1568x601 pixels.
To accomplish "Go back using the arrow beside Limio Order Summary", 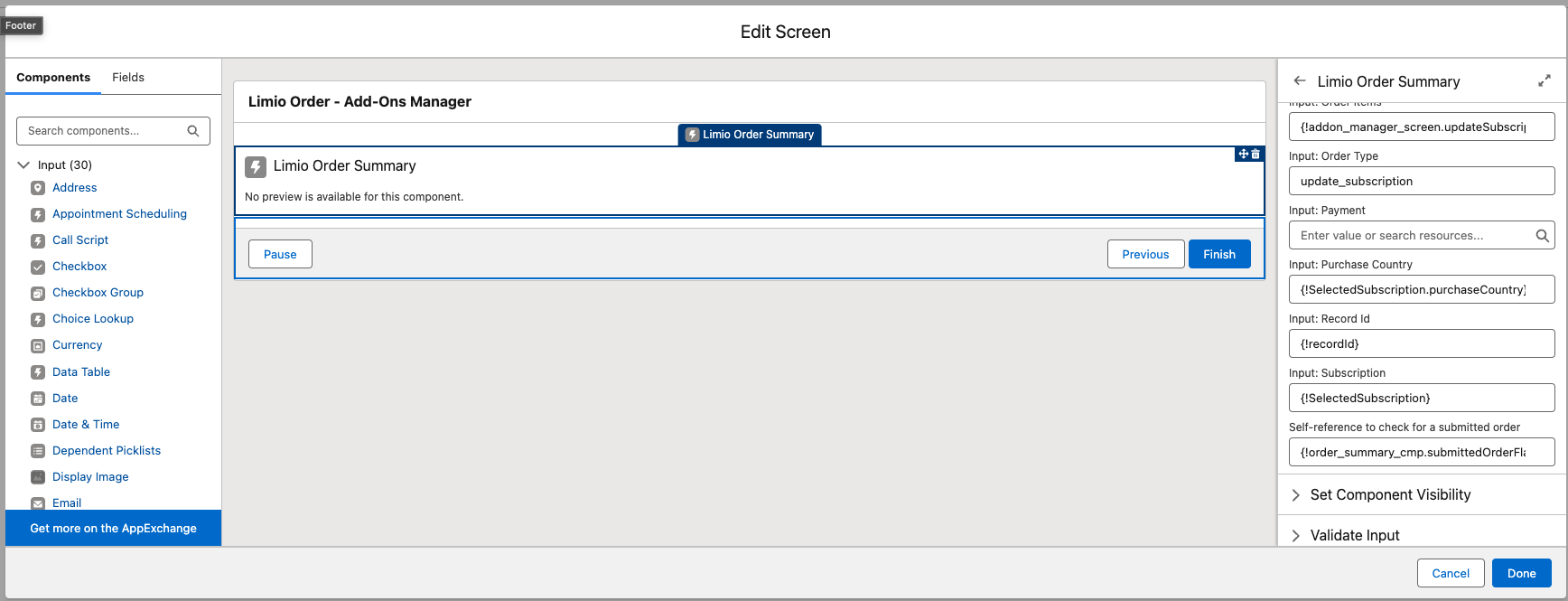I will point(1300,80).
